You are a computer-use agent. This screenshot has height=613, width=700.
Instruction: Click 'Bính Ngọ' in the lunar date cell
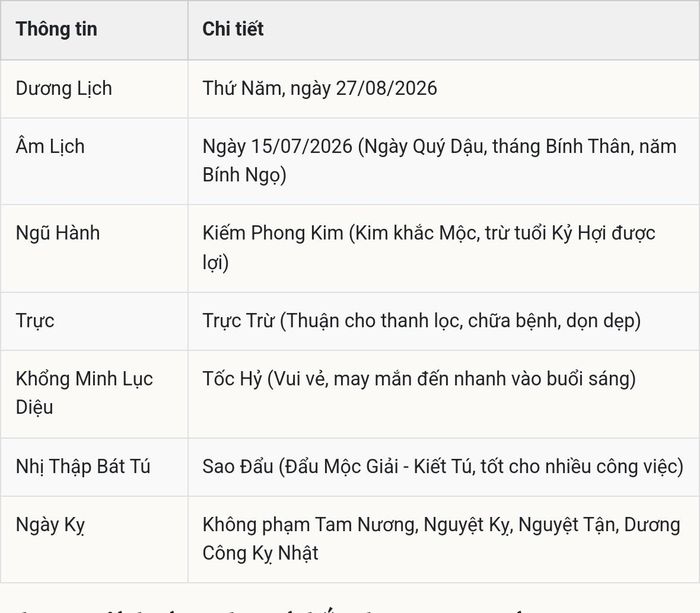click(244, 175)
